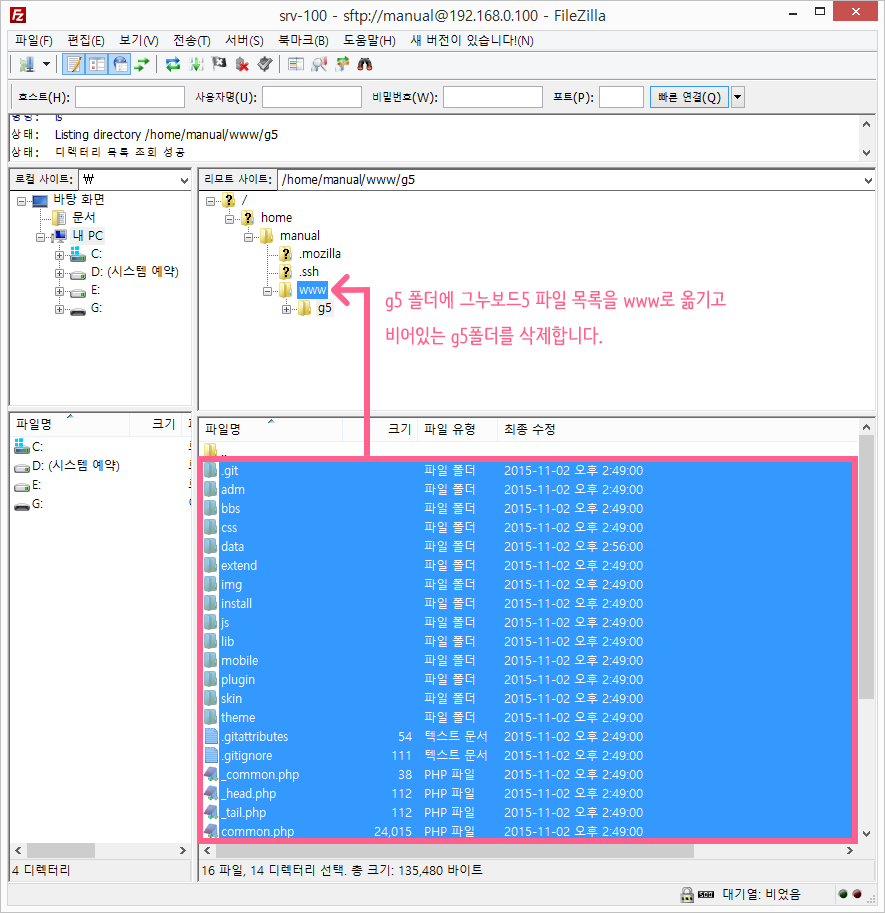Open directory listing filters dialog
This screenshot has width=885, height=913.
(x=296, y=64)
